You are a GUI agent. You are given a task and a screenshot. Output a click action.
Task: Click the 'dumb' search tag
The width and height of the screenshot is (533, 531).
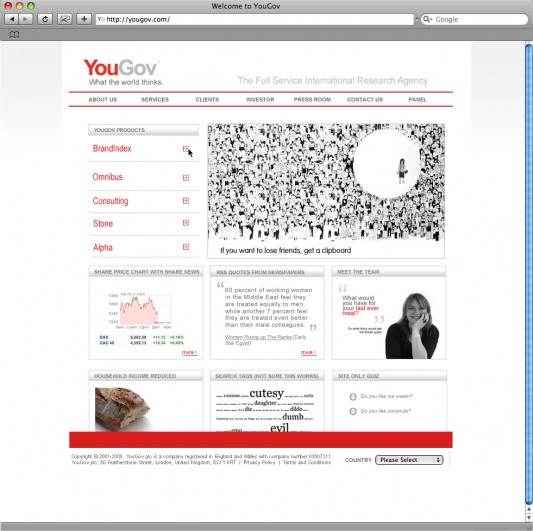pos(293,416)
